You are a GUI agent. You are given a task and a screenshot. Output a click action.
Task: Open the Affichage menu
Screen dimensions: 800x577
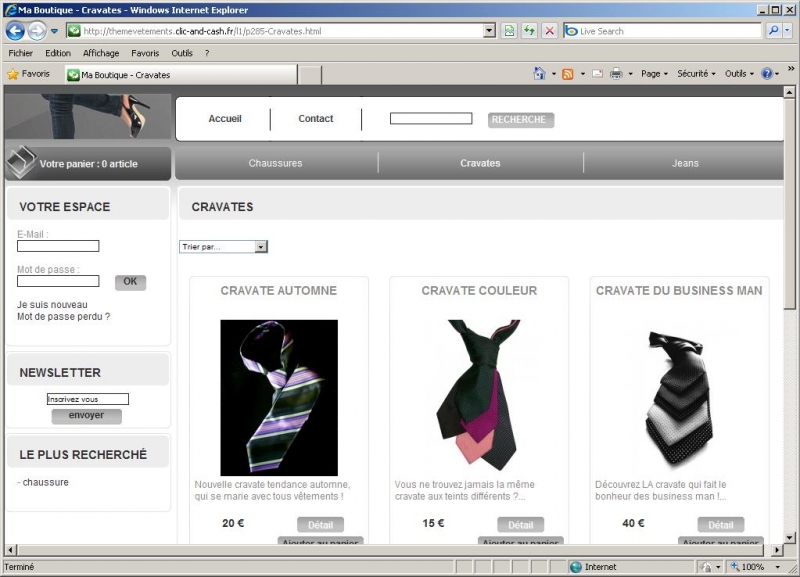tap(101, 53)
